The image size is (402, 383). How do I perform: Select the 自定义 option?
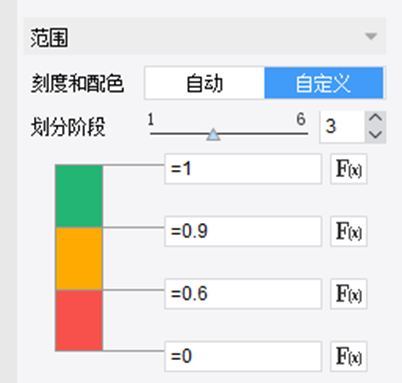pos(324,83)
